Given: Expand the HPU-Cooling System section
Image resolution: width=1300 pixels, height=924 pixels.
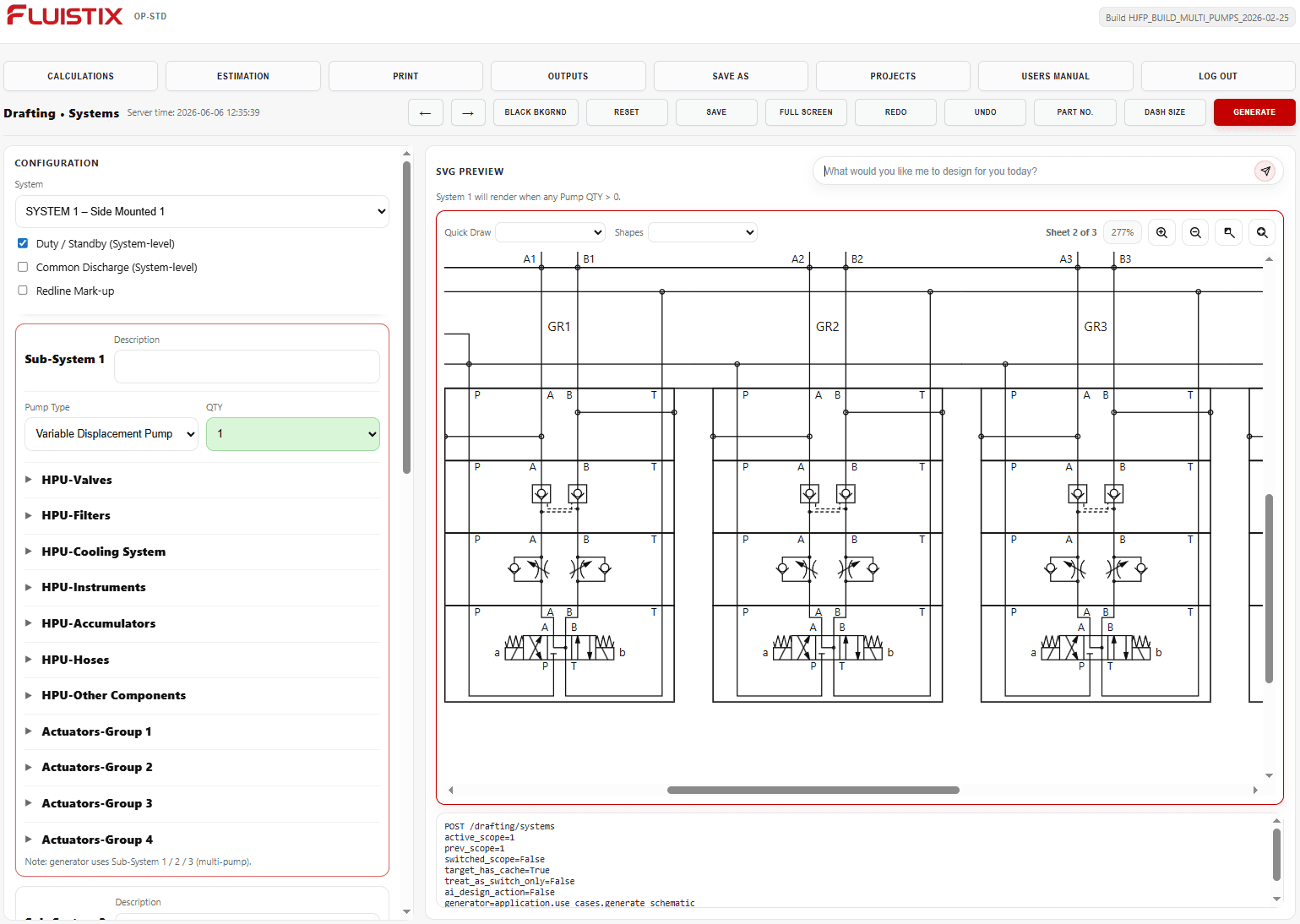Looking at the screenshot, I should 203,552.
